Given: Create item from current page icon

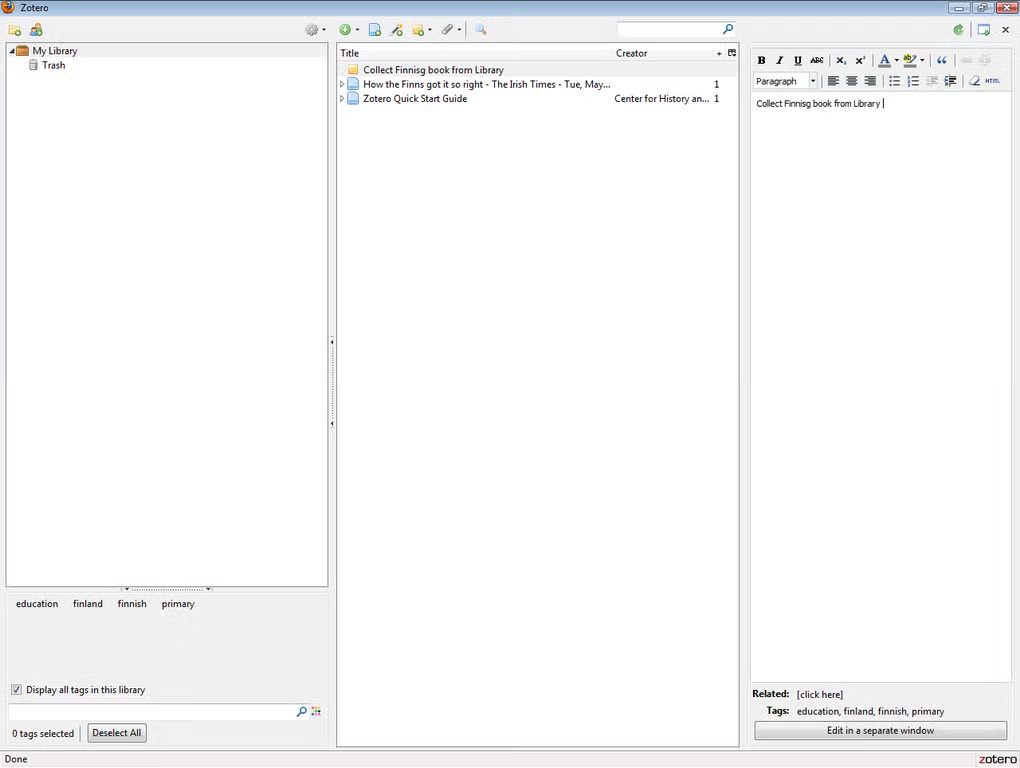Looking at the screenshot, I should (375, 30).
